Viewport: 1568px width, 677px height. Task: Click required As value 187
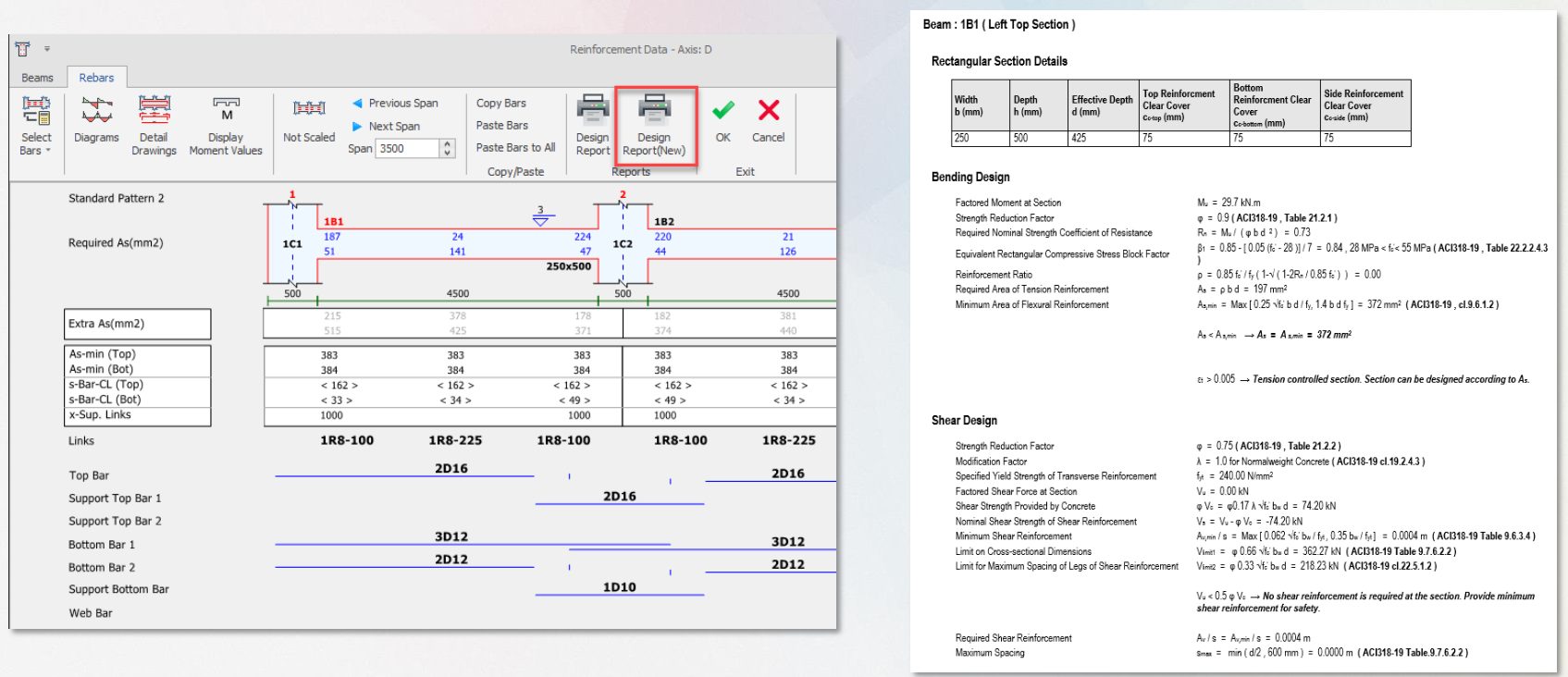[x=332, y=237]
